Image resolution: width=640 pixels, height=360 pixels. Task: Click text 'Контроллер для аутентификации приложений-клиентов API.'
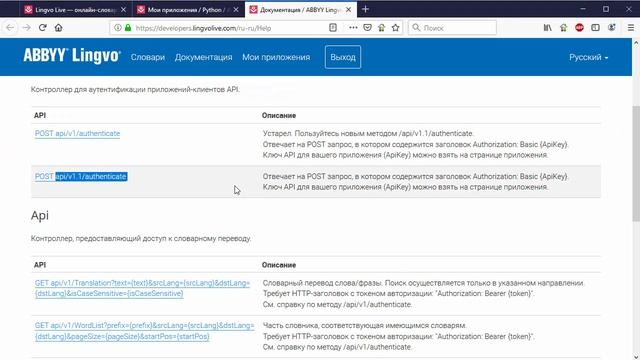coord(135,89)
